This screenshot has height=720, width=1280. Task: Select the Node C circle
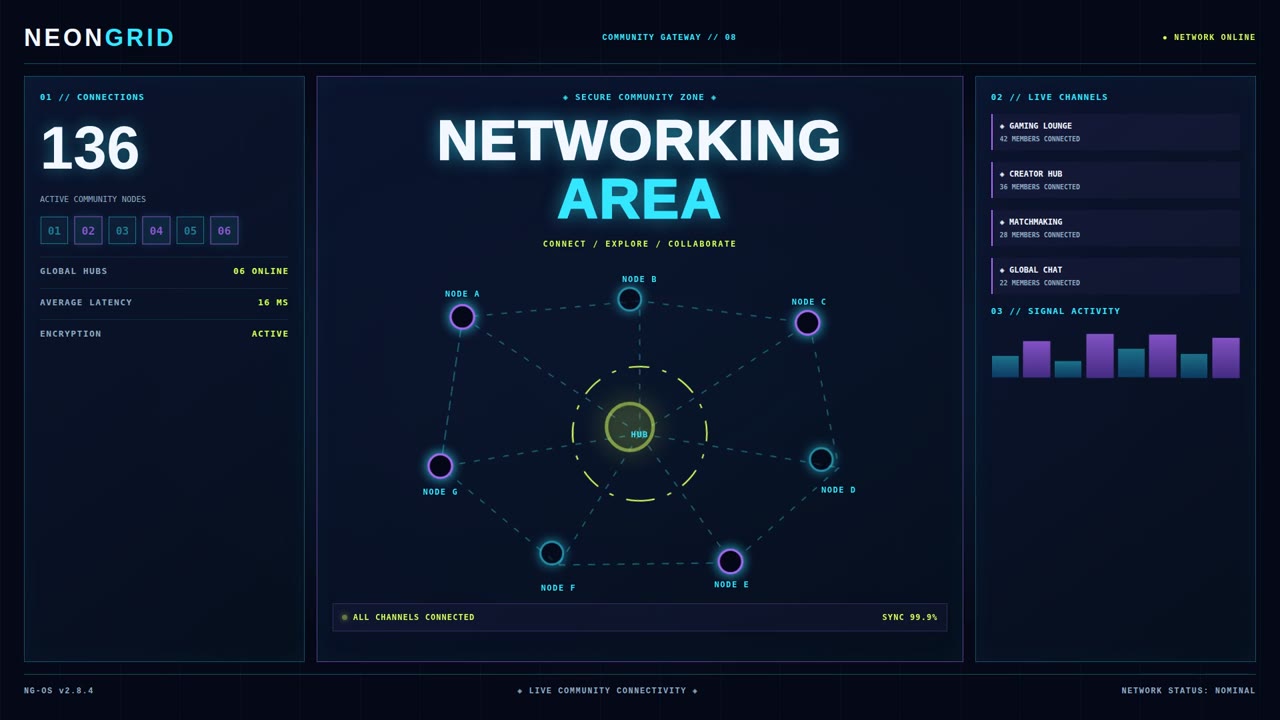[807, 323]
